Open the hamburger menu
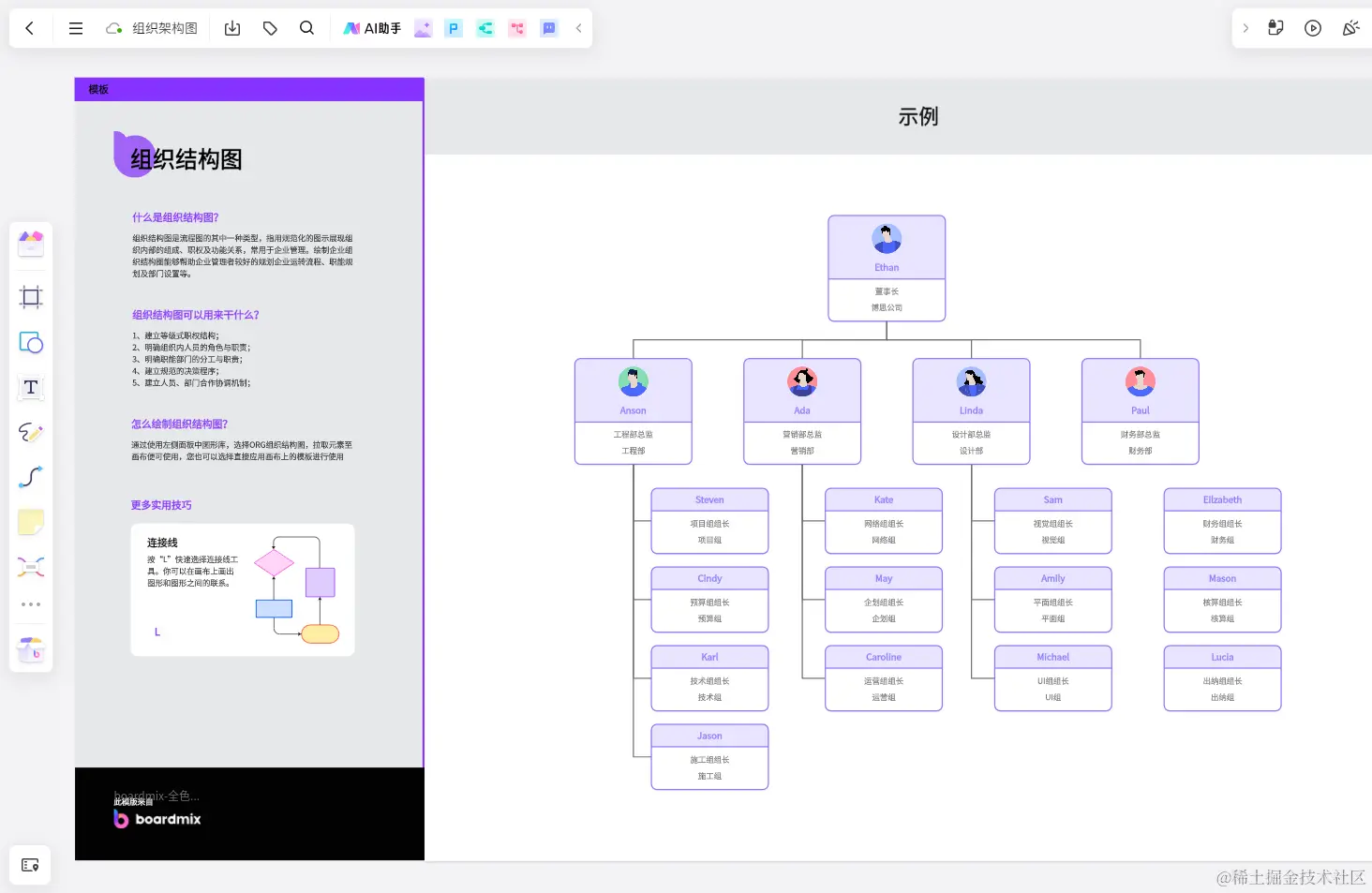 [x=76, y=28]
